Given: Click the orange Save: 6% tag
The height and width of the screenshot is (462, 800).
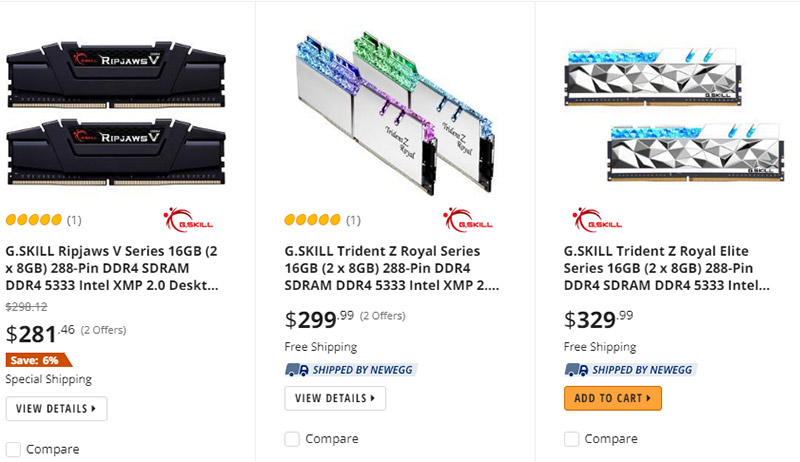Looking at the screenshot, I should tap(39, 360).
